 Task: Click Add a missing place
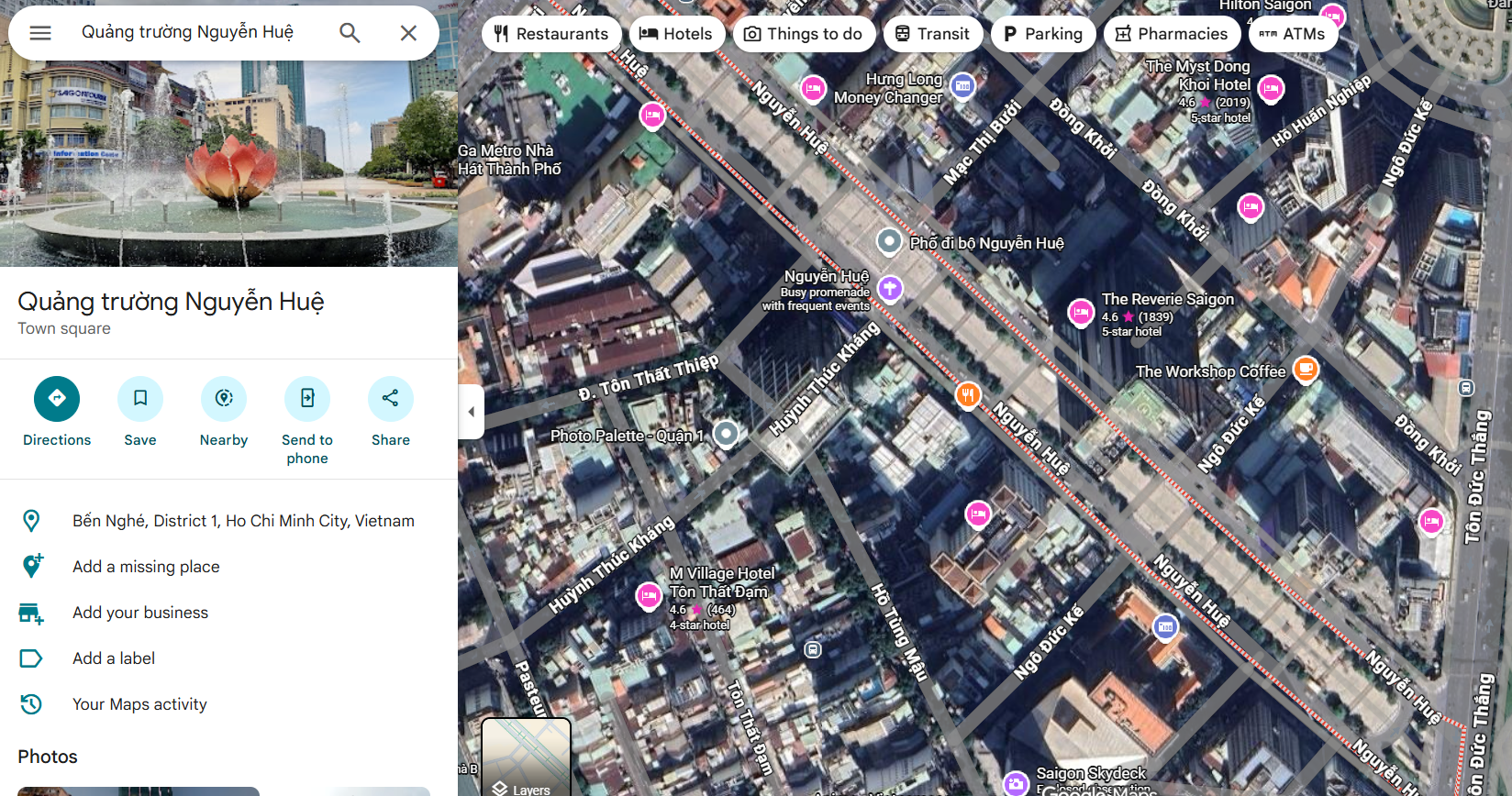coord(146,567)
